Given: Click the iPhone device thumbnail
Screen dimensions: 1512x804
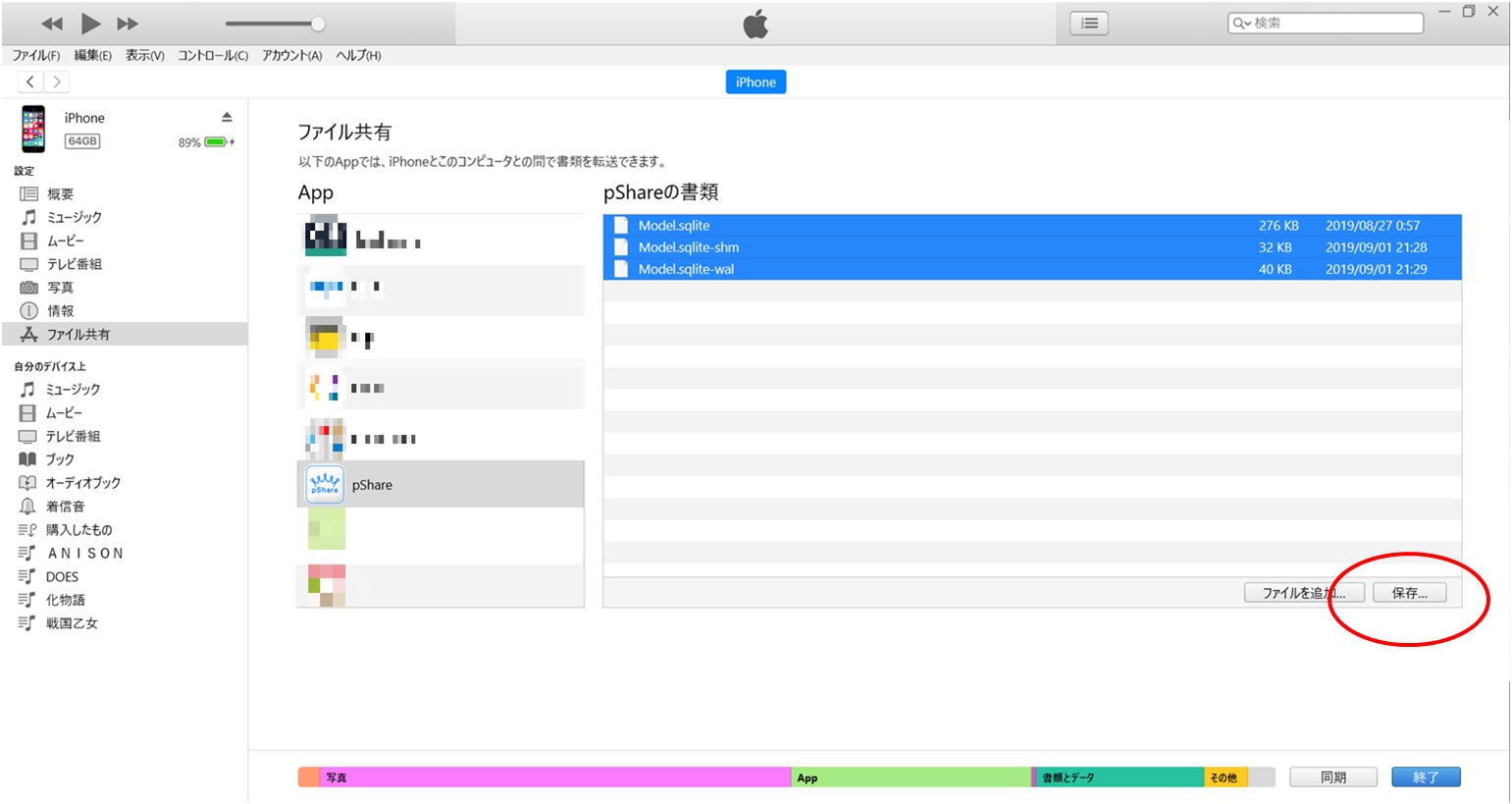Looking at the screenshot, I should point(33,129).
